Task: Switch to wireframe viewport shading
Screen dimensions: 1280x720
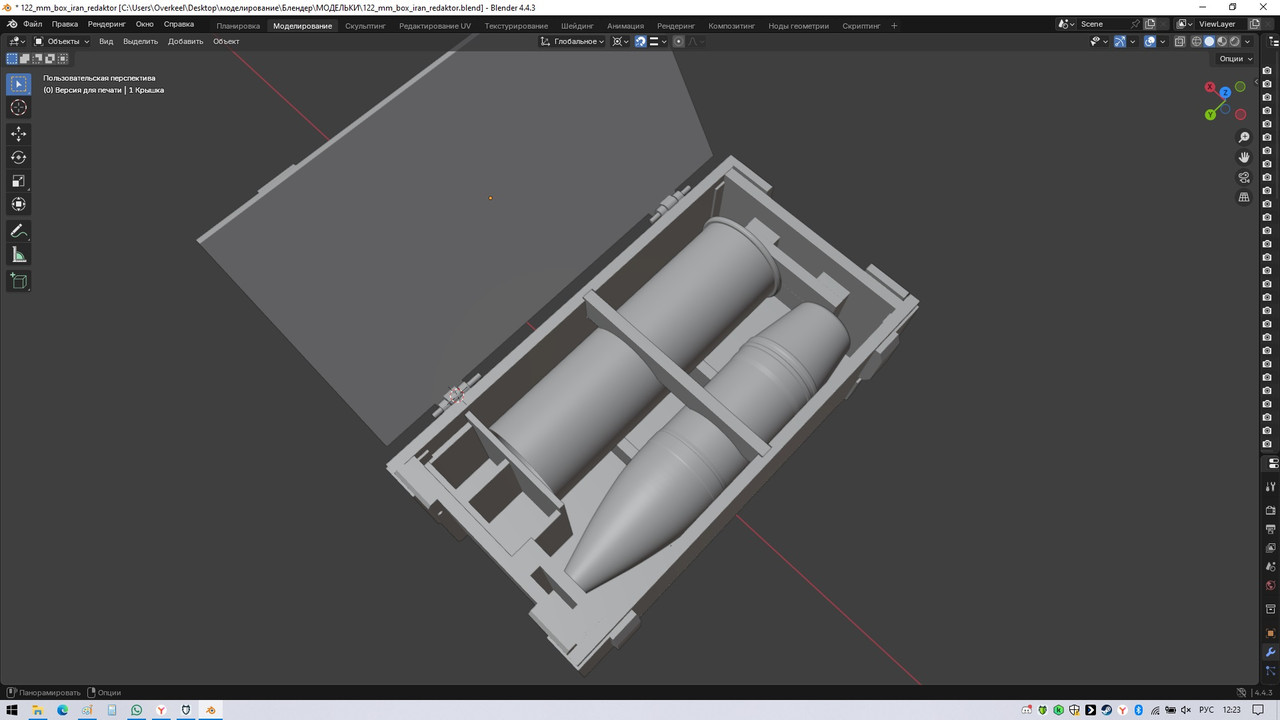Action: 1197,41
